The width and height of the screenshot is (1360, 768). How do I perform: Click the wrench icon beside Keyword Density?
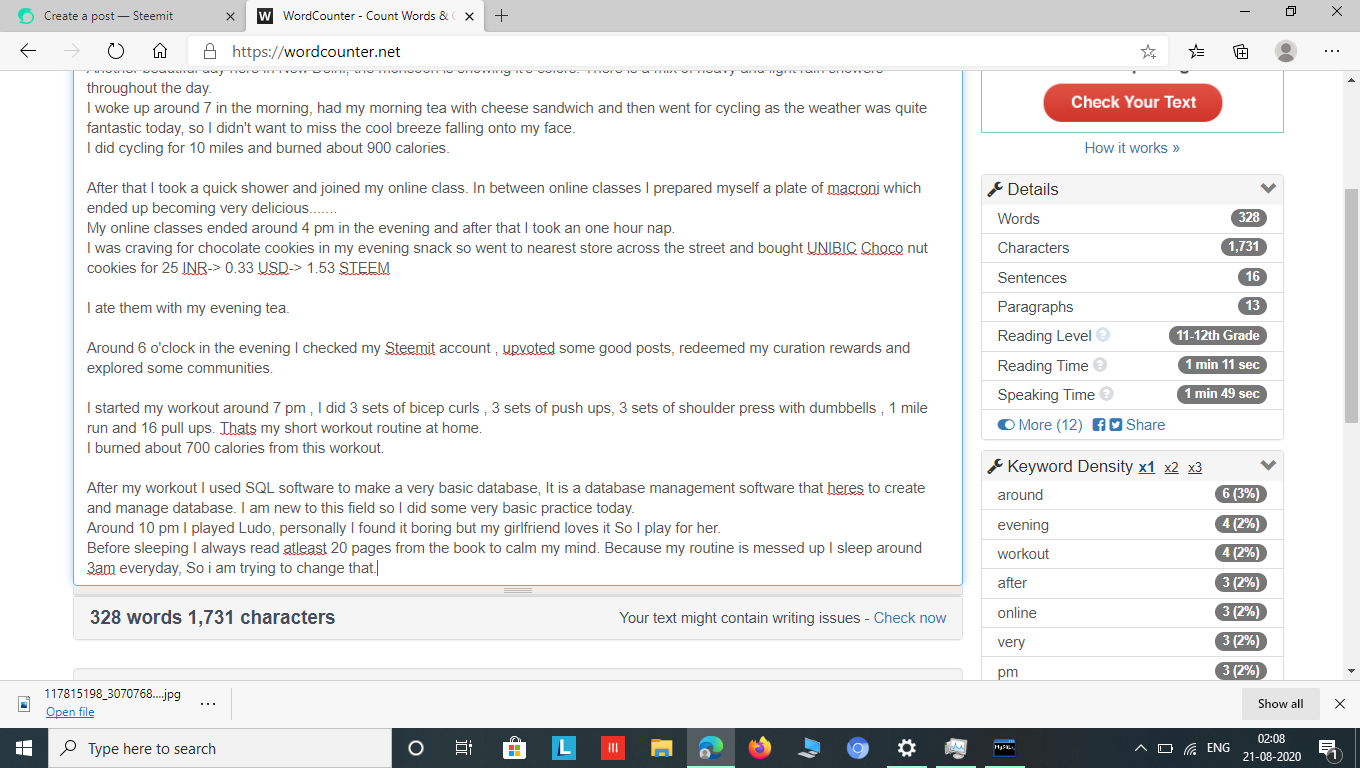pos(995,465)
